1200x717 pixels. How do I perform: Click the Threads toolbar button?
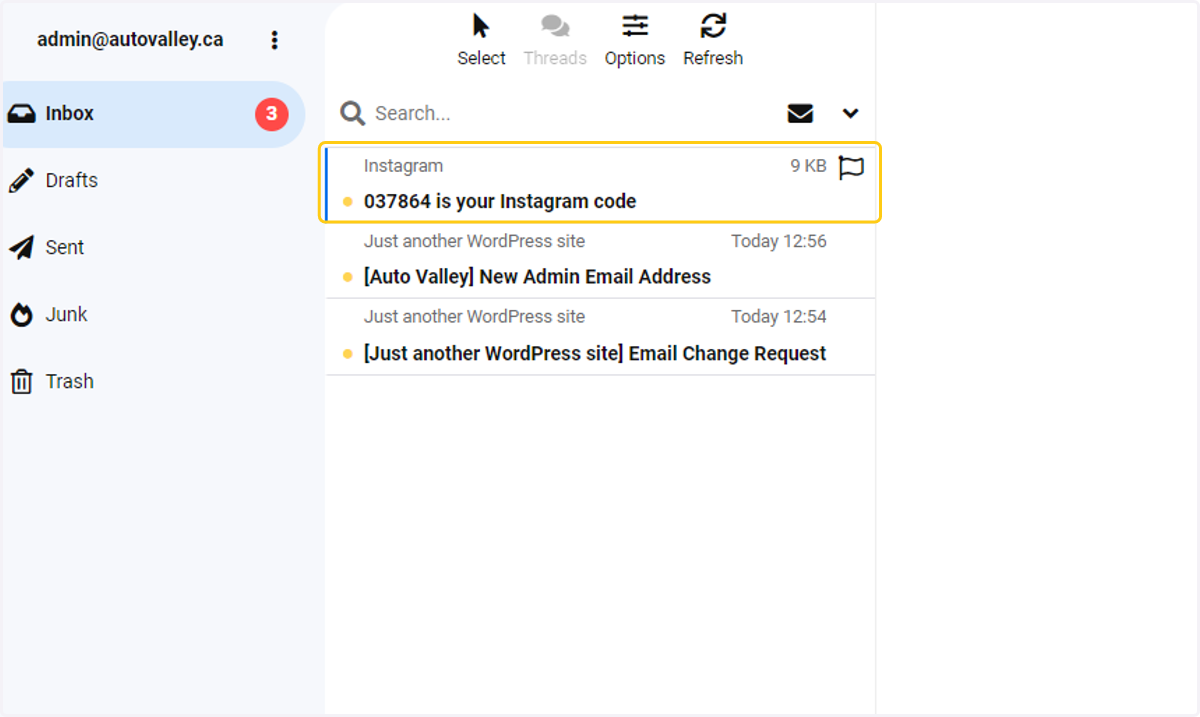coord(555,40)
